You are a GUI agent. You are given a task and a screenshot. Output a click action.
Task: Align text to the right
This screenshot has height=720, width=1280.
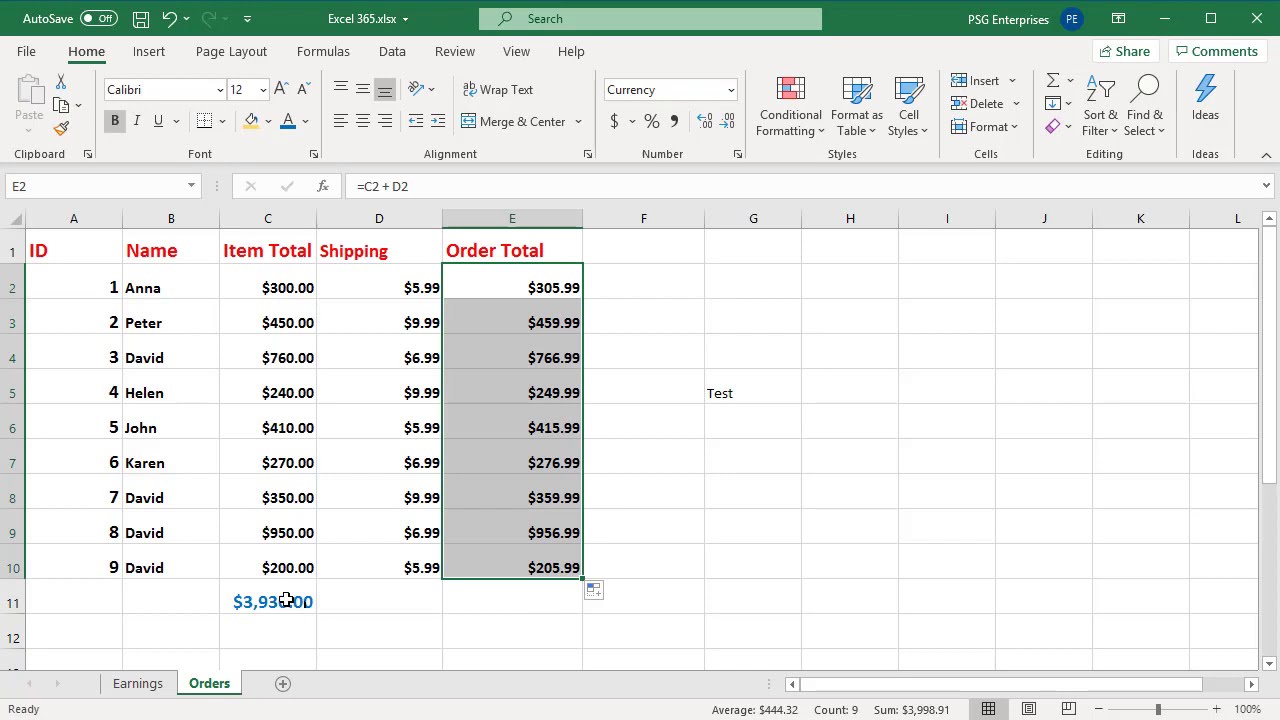(385, 121)
